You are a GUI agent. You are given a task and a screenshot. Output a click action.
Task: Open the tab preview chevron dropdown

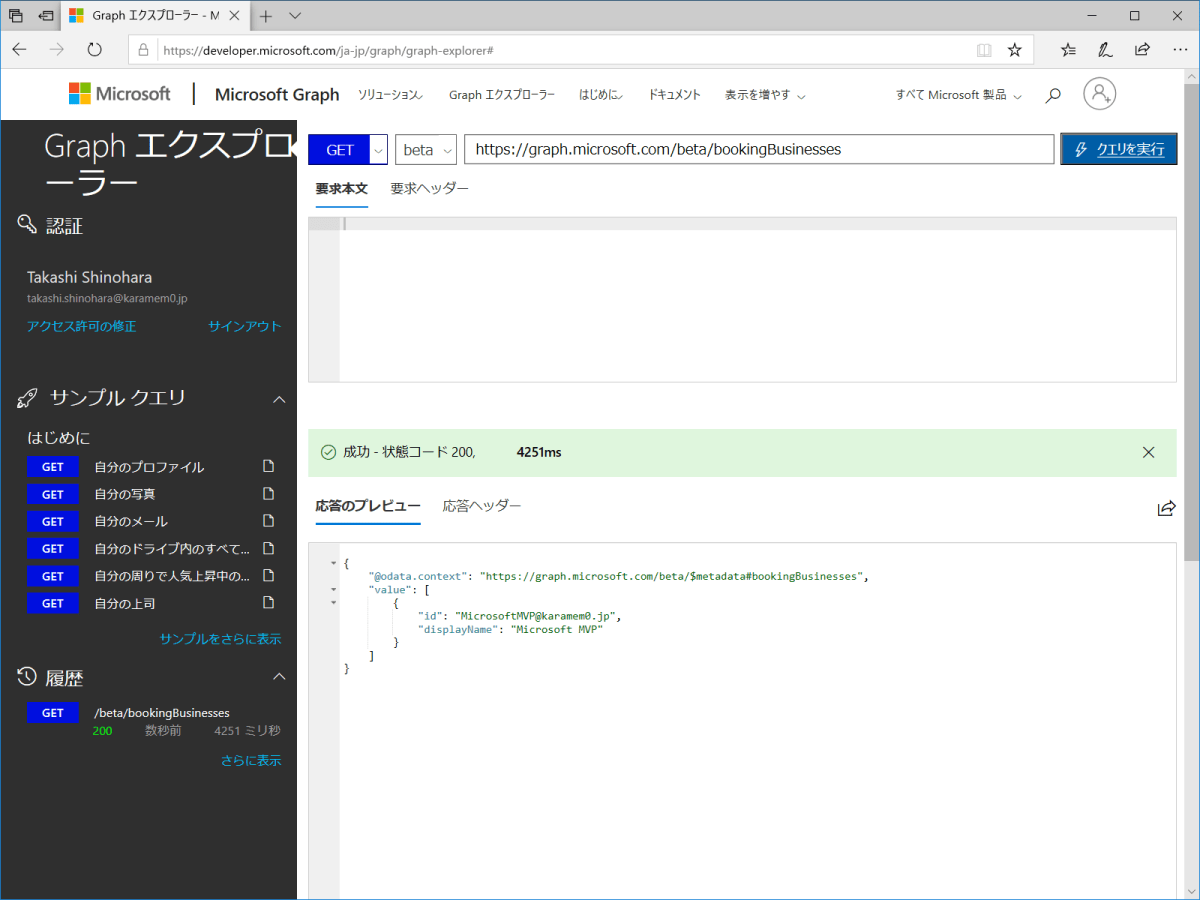(295, 16)
